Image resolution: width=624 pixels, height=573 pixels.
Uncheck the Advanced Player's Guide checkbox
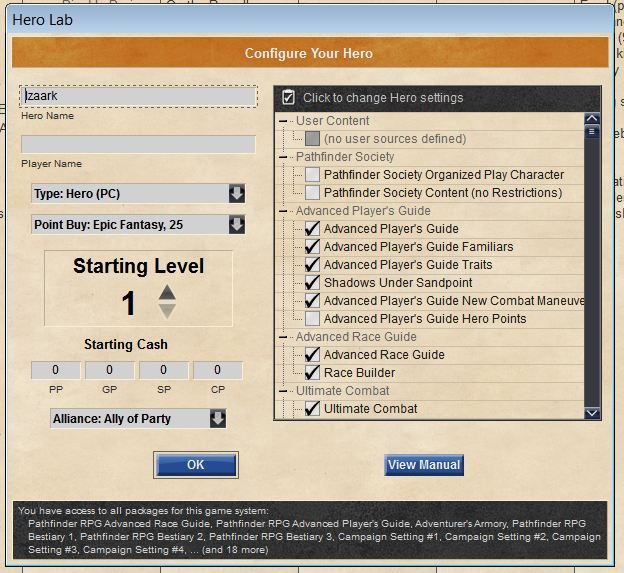pos(312,228)
